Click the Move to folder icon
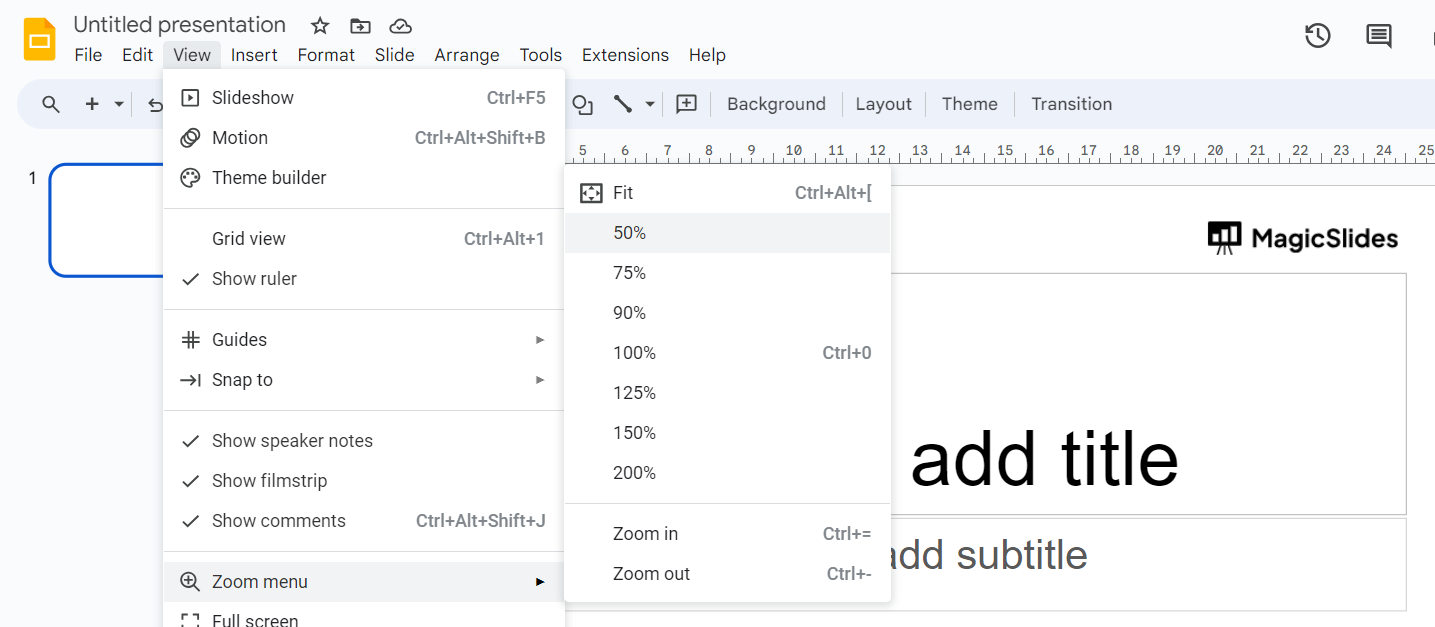 coord(360,26)
